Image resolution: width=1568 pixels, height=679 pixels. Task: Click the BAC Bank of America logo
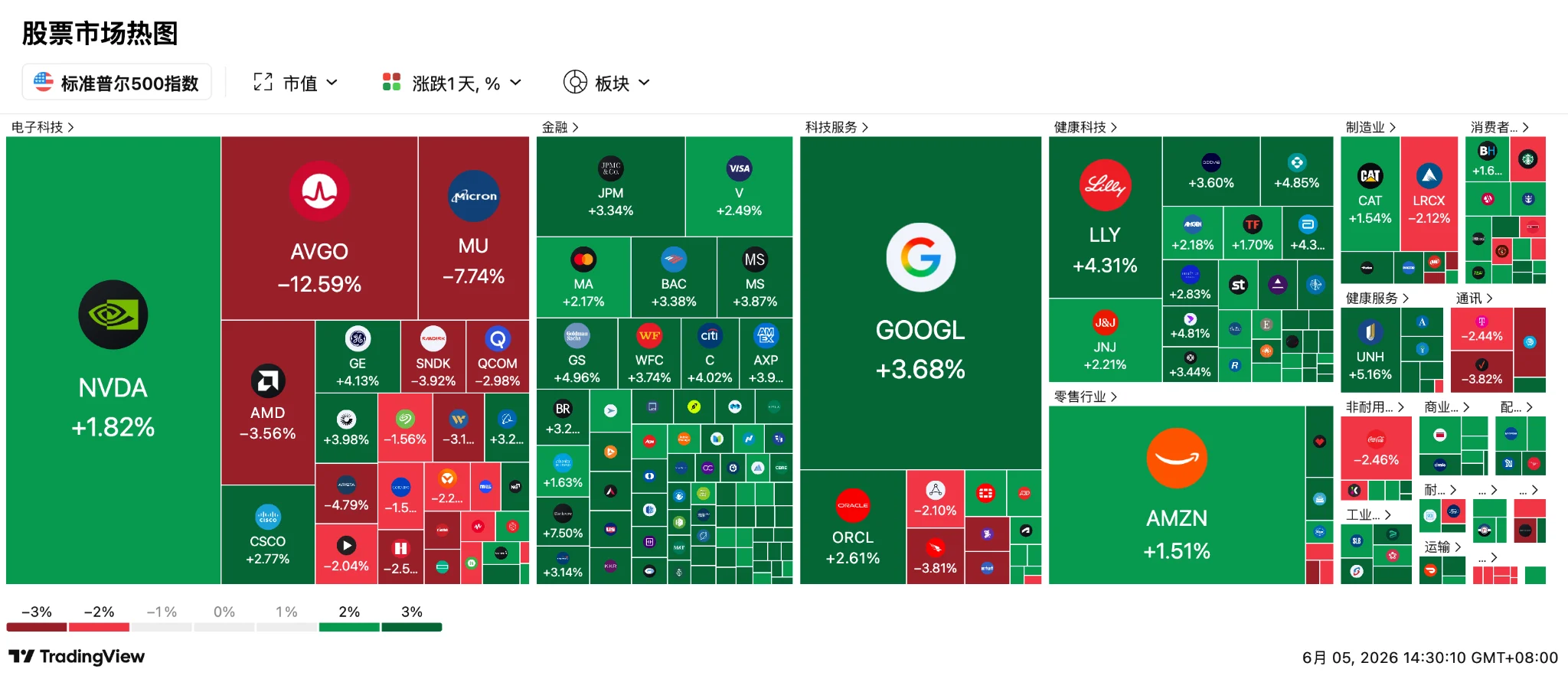[674, 260]
